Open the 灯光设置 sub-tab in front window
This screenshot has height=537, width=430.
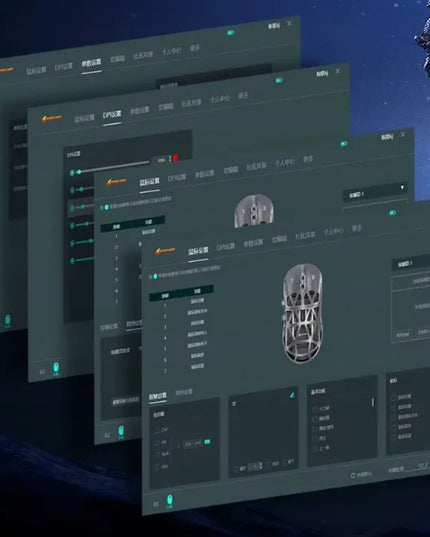click(x=184, y=392)
